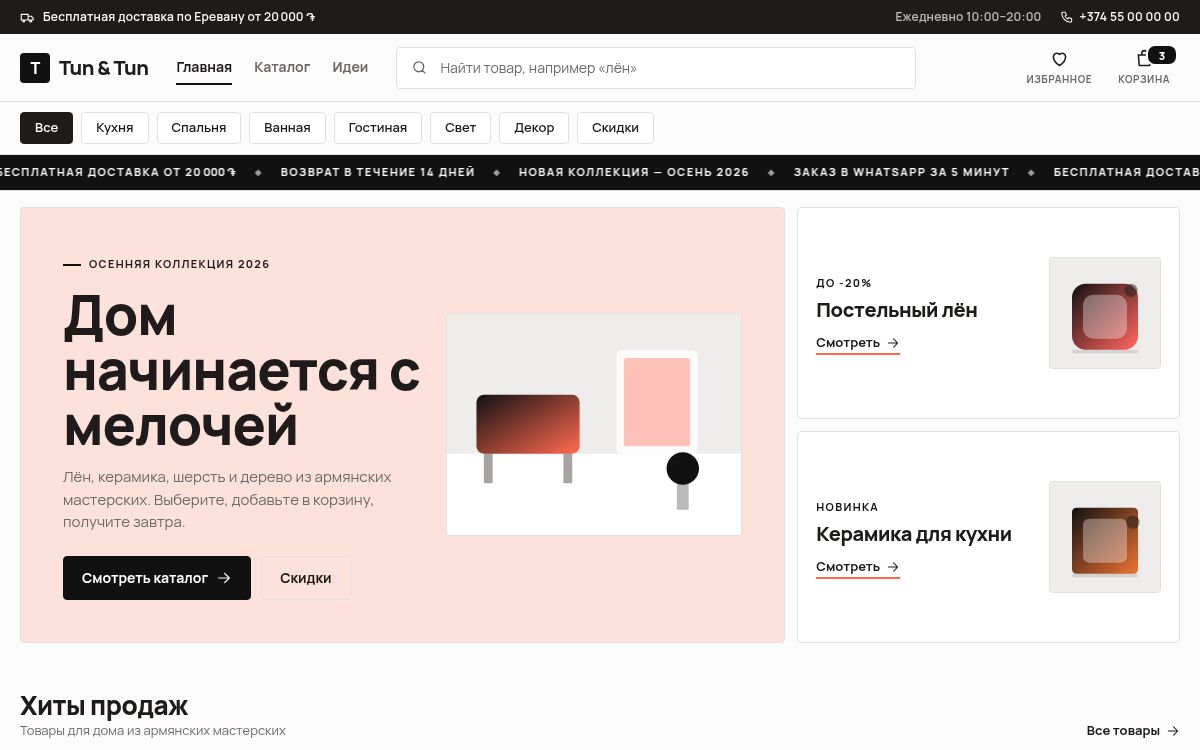Open the Керамика для кухни product thumbnail
The height and width of the screenshot is (750, 1200).
tap(1105, 537)
